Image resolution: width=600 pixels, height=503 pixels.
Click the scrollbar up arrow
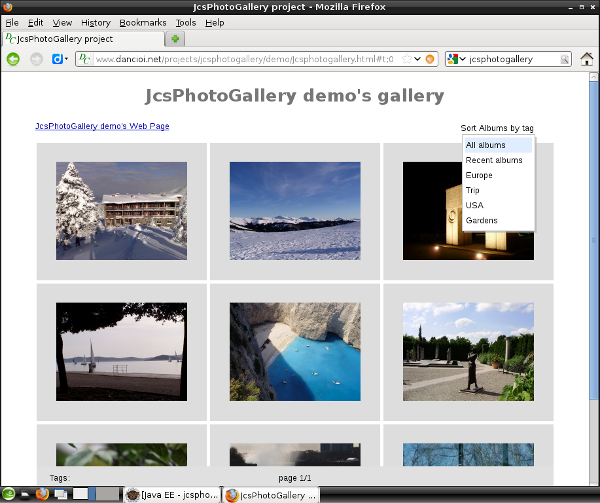click(x=593, y=77)
